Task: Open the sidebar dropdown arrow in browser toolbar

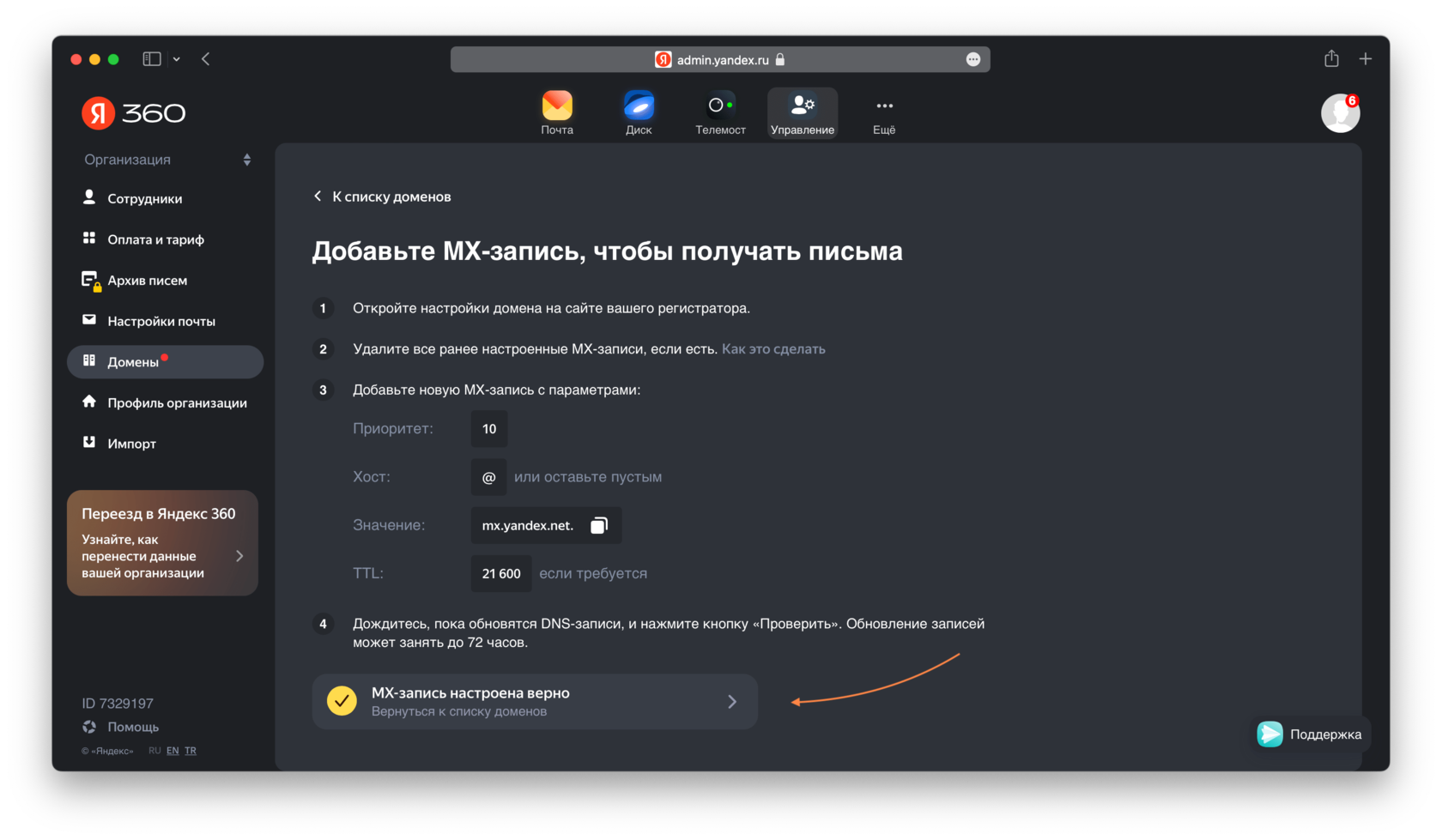Action: click(x=176, y=59)
